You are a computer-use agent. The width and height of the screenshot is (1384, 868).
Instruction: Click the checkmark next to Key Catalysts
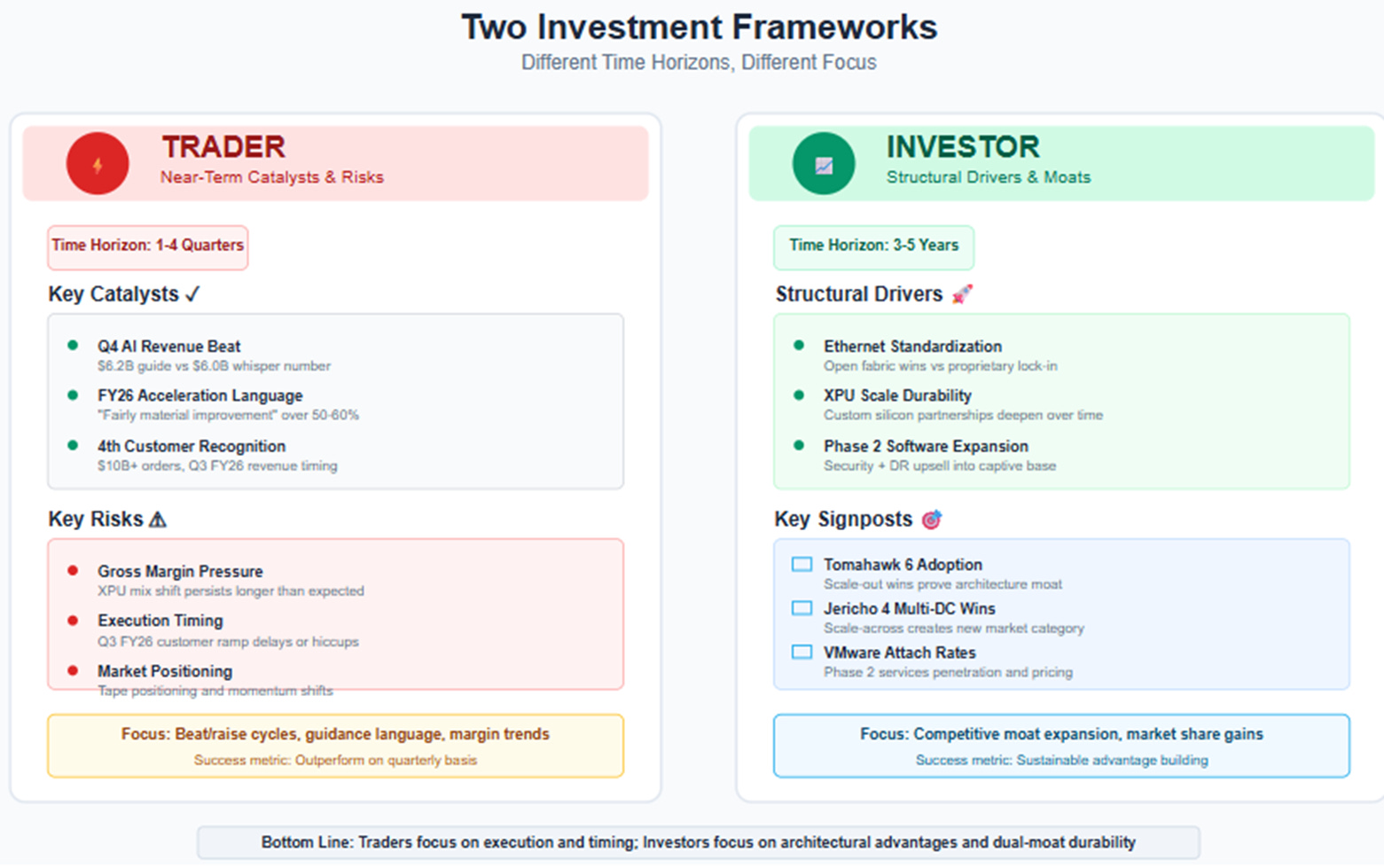point(192,294)
